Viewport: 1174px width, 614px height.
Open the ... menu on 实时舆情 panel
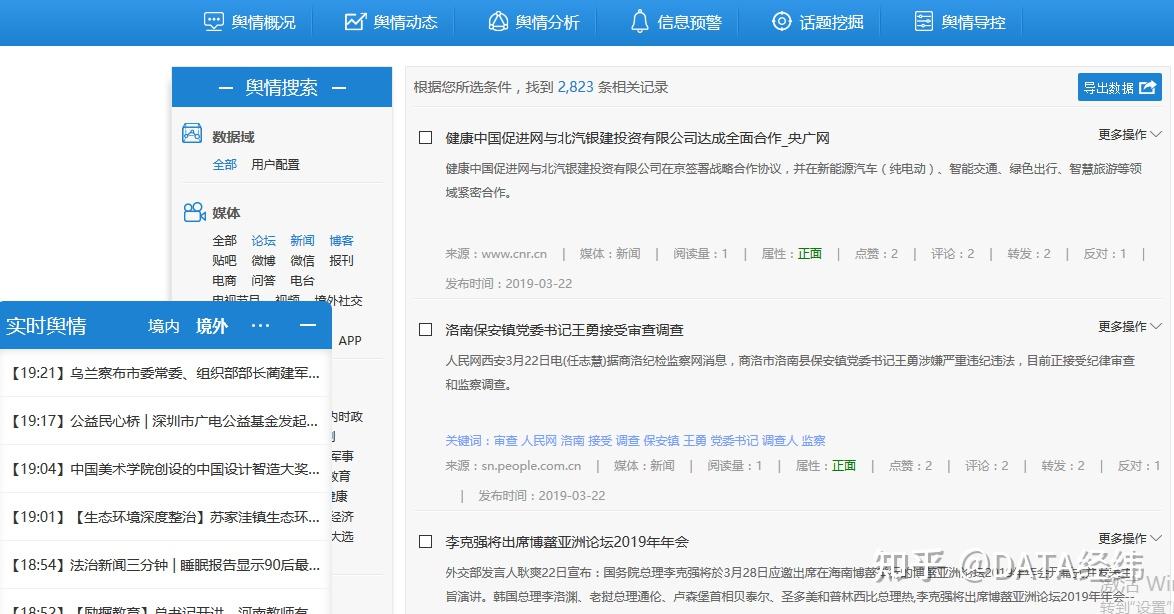(261, 325)
